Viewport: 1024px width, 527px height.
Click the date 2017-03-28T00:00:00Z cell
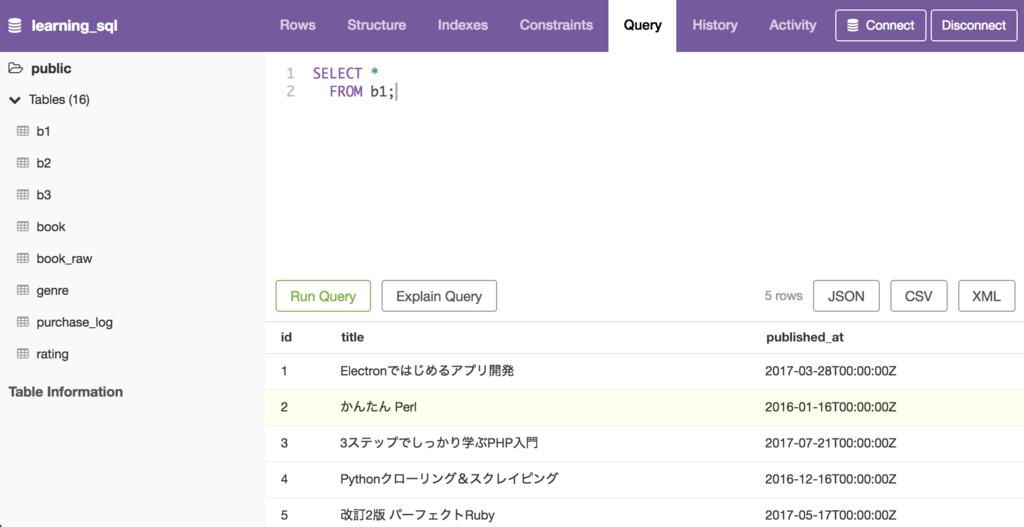tap(831, 371)
